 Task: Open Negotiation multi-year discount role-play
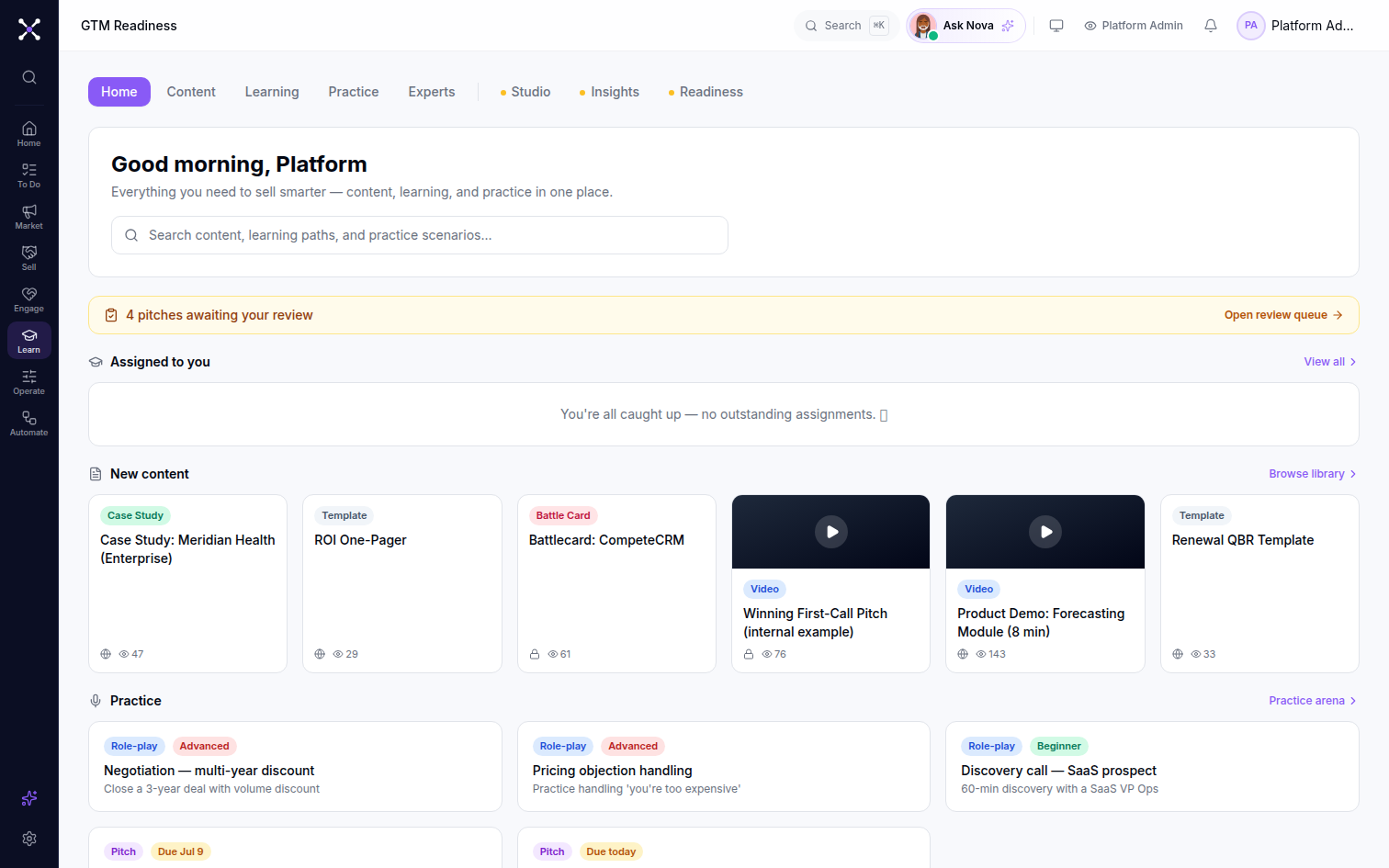(295, 767)
